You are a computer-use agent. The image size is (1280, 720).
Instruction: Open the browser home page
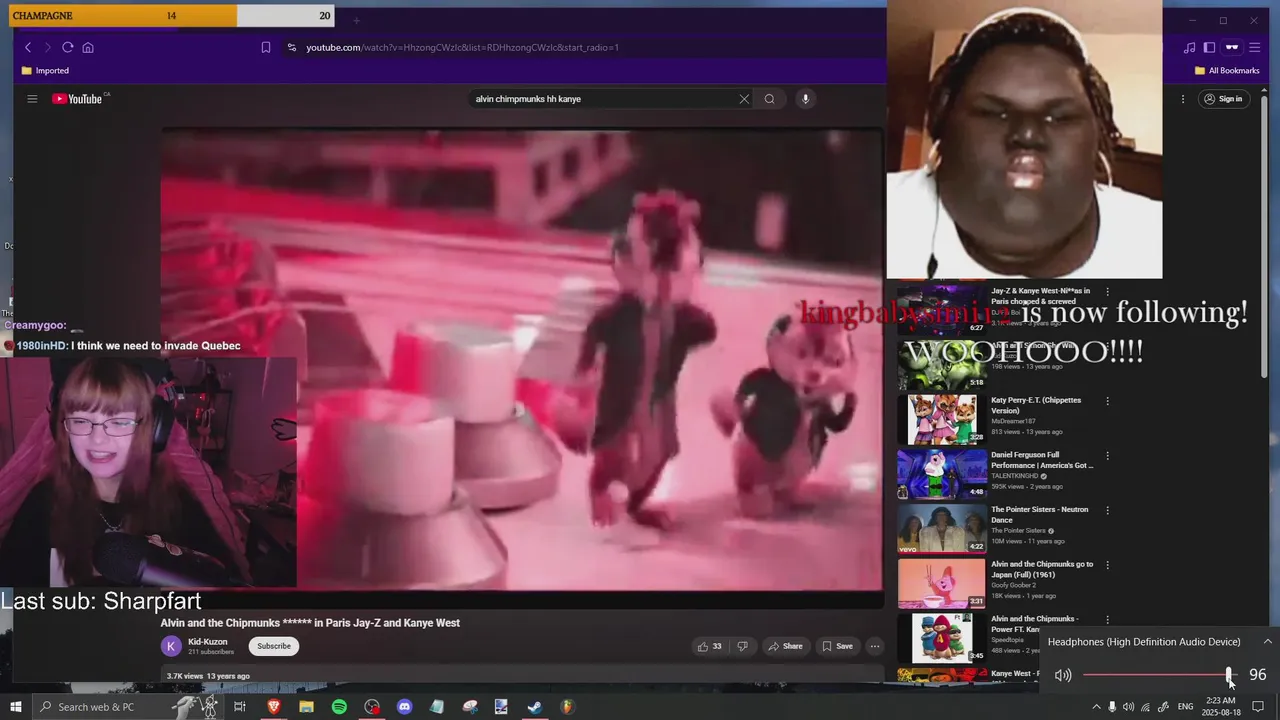click(x=88, y=47)
